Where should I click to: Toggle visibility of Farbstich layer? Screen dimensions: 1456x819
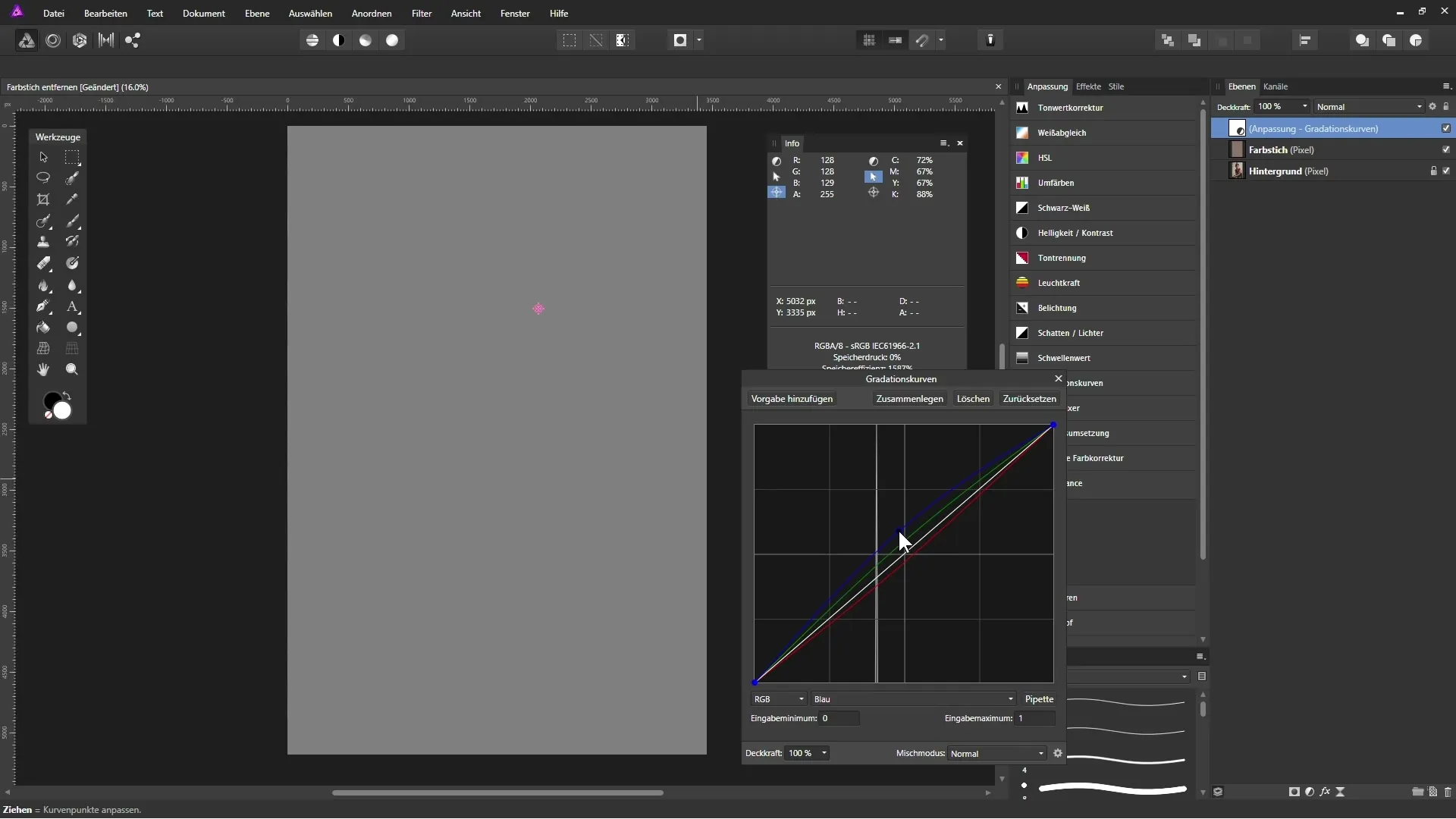pyautogui.click(x=1446, y=149)
